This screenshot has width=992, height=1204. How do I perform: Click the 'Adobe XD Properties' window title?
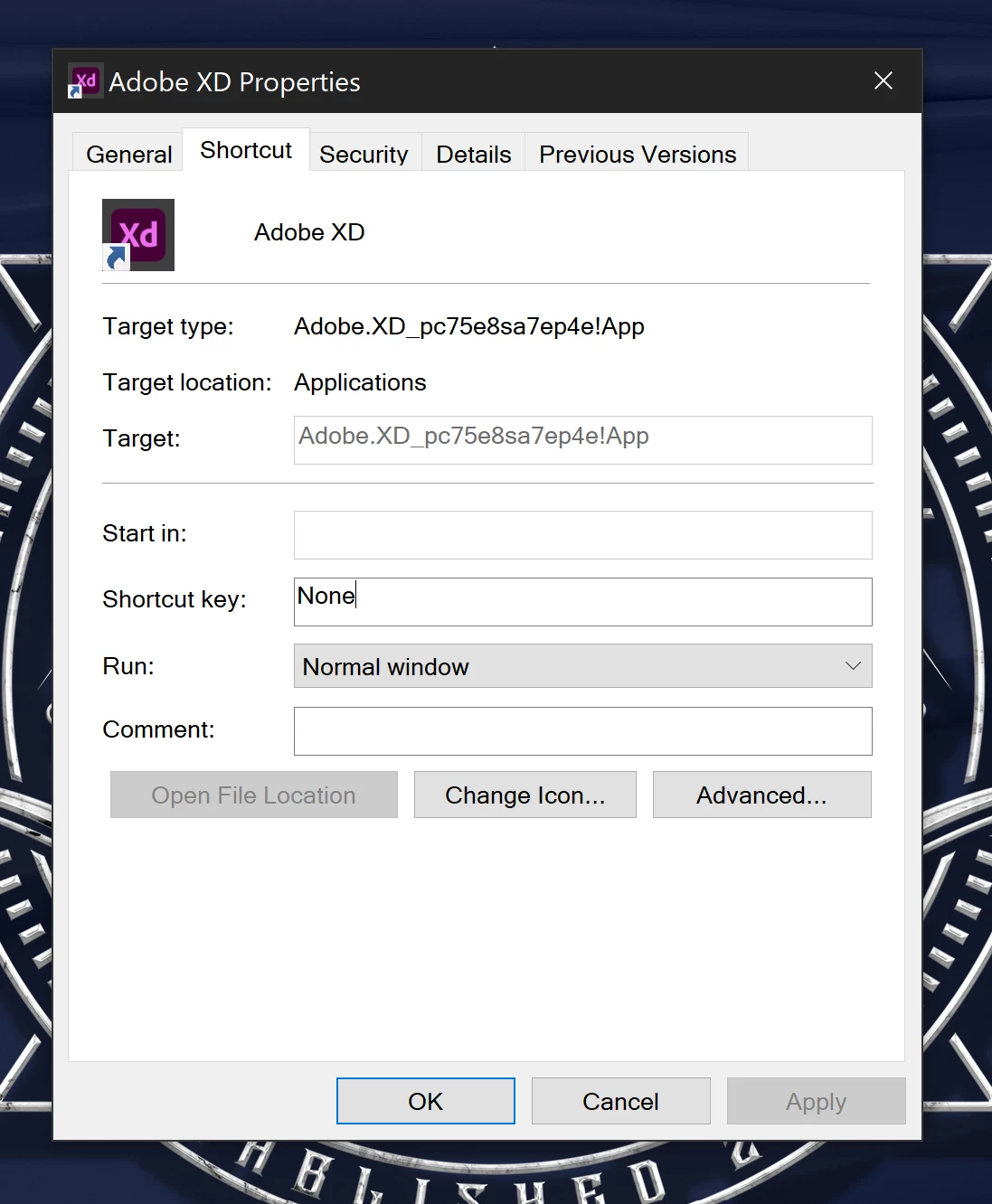(235, 82)
